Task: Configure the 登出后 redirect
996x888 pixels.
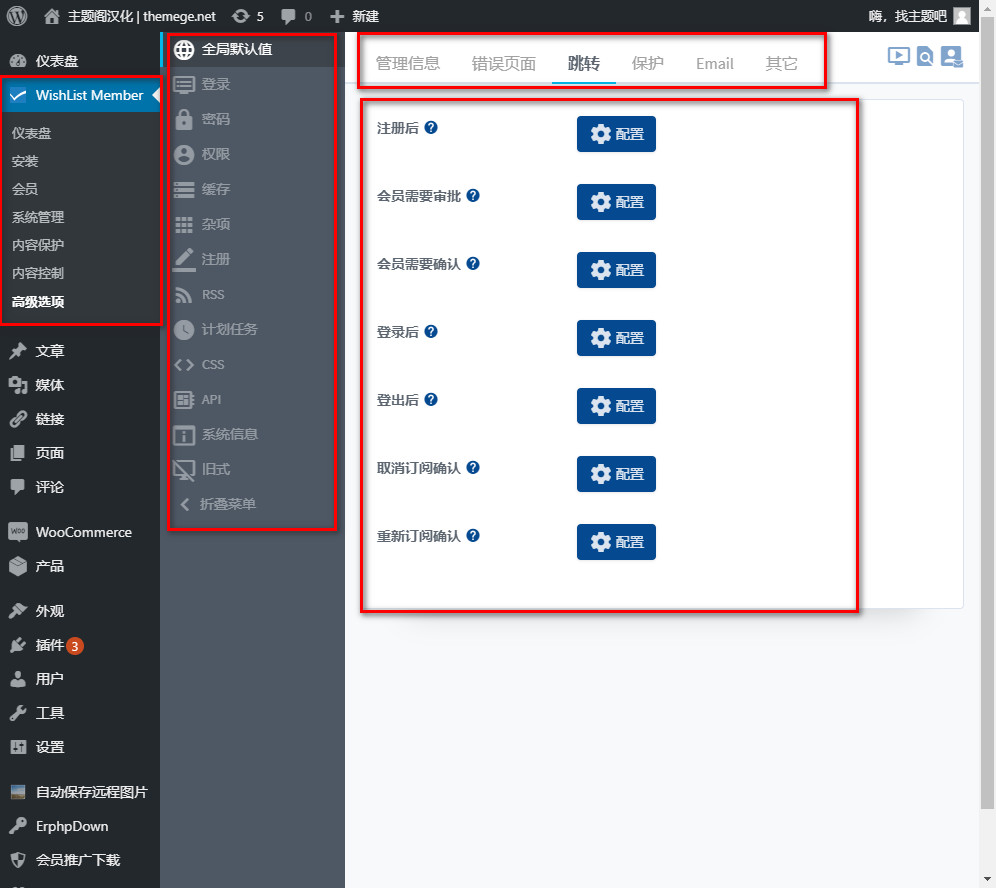Action: coord(616,406)
